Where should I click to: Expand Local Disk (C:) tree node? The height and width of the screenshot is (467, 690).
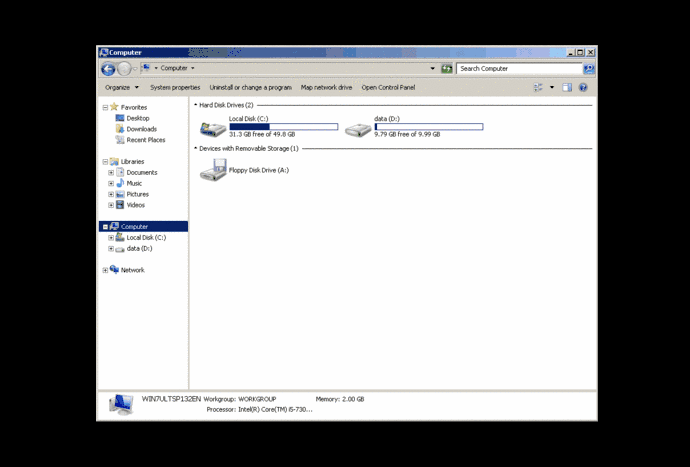pyautogui.click(x=111, y=238)
